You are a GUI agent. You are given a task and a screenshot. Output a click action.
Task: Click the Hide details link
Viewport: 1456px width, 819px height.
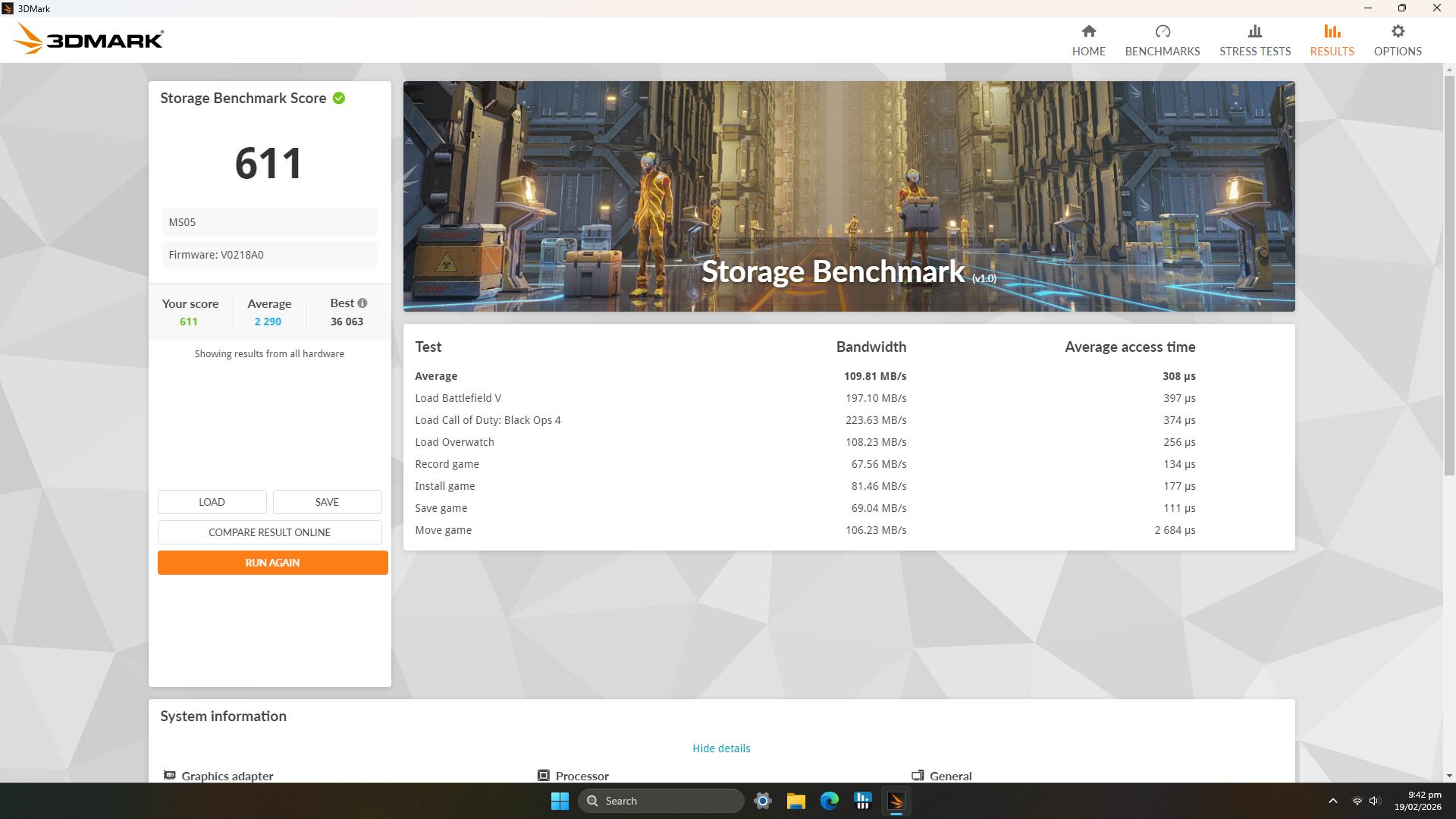pyautogui.click(x=721, y=748)
